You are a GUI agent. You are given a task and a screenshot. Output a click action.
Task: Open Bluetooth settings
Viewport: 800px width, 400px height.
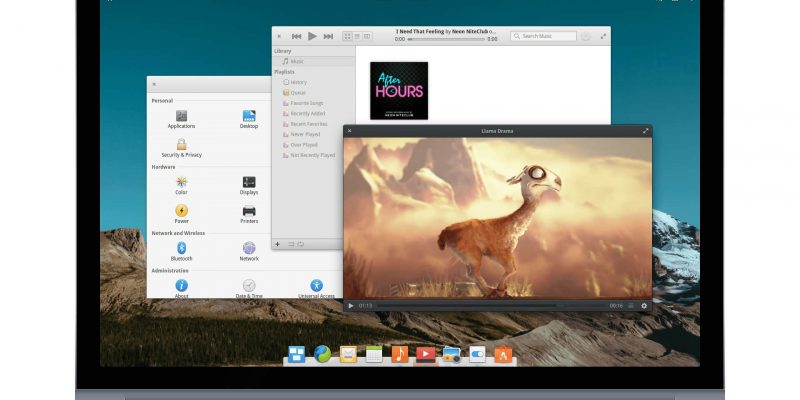point(181,252)
